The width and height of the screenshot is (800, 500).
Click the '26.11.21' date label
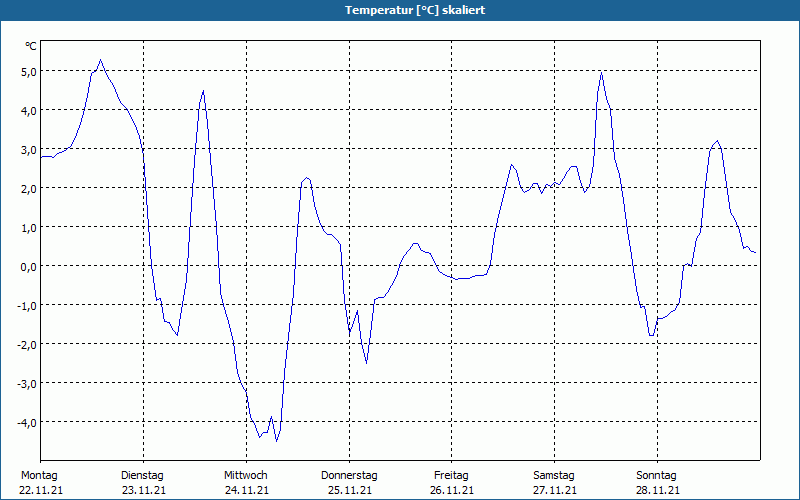tap(452, 490)
